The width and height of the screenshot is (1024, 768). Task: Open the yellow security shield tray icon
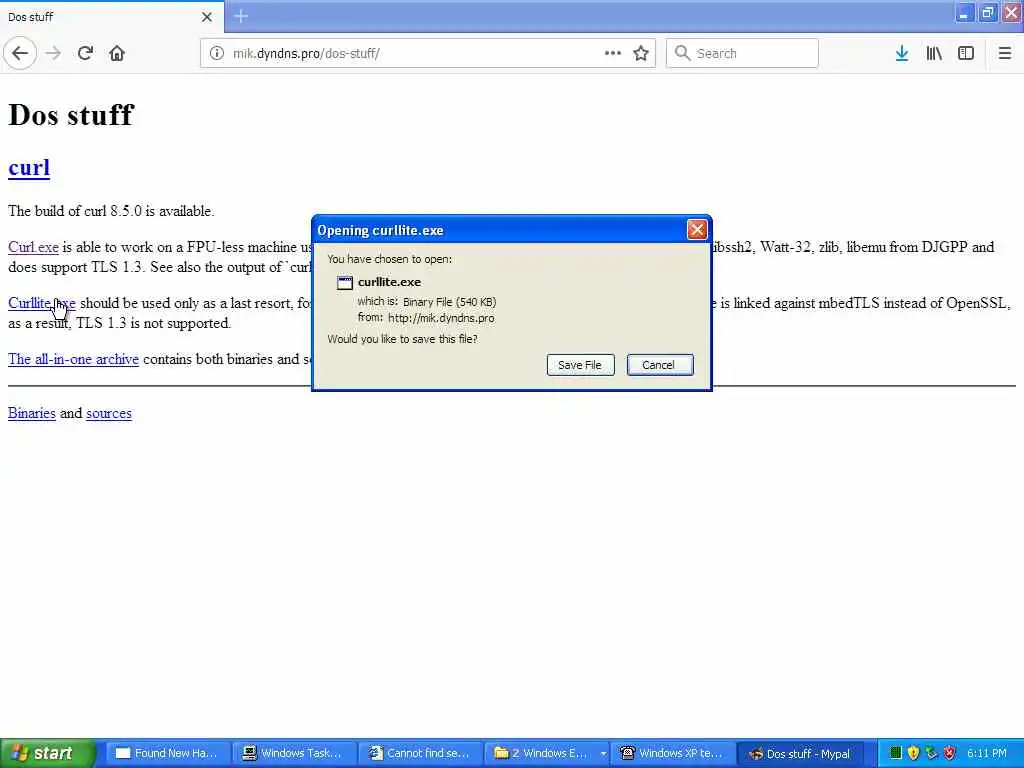point(914,753)
